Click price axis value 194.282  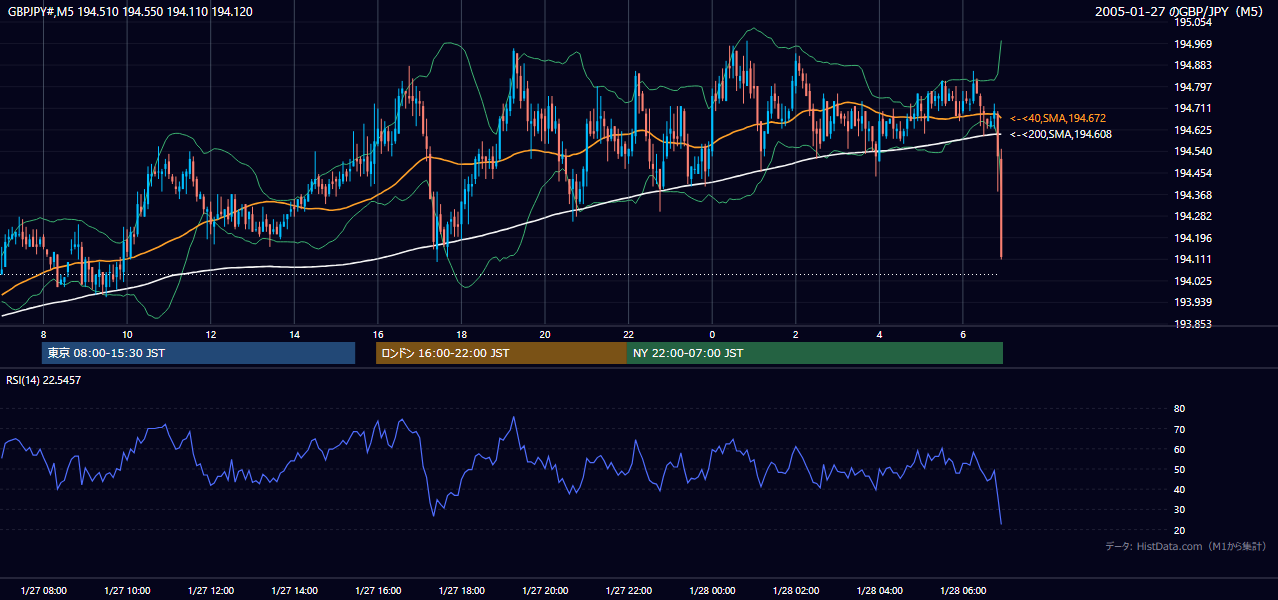click(1193, 216)
